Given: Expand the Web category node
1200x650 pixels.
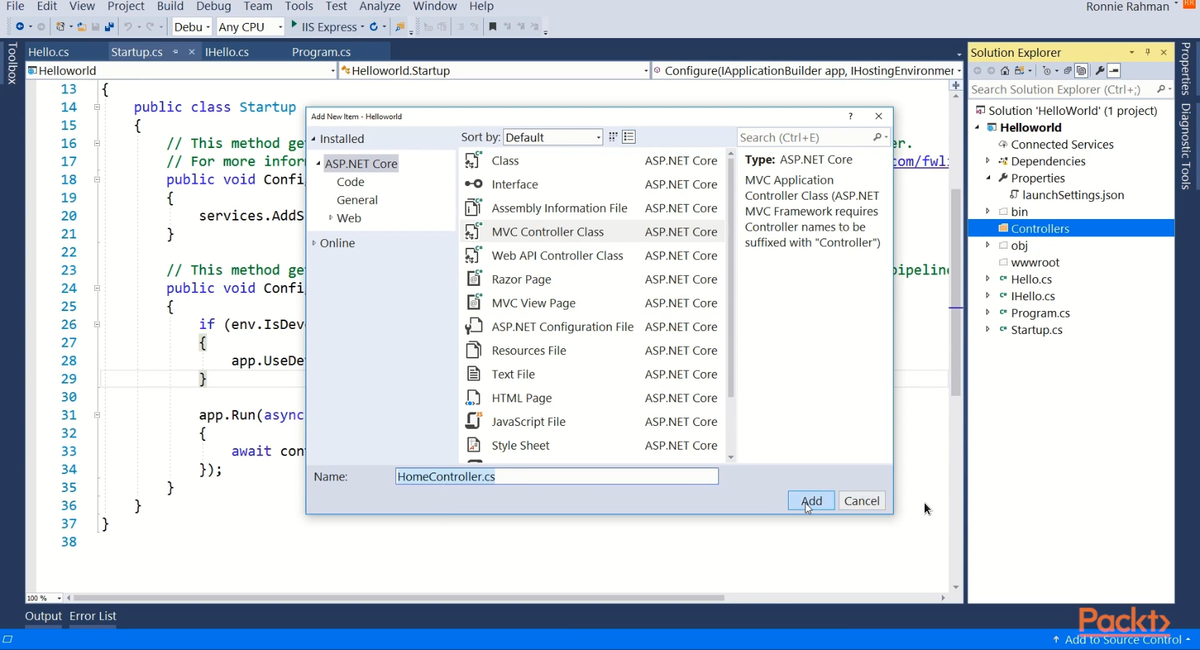Looking at the screenshot, I should point(331,217).
